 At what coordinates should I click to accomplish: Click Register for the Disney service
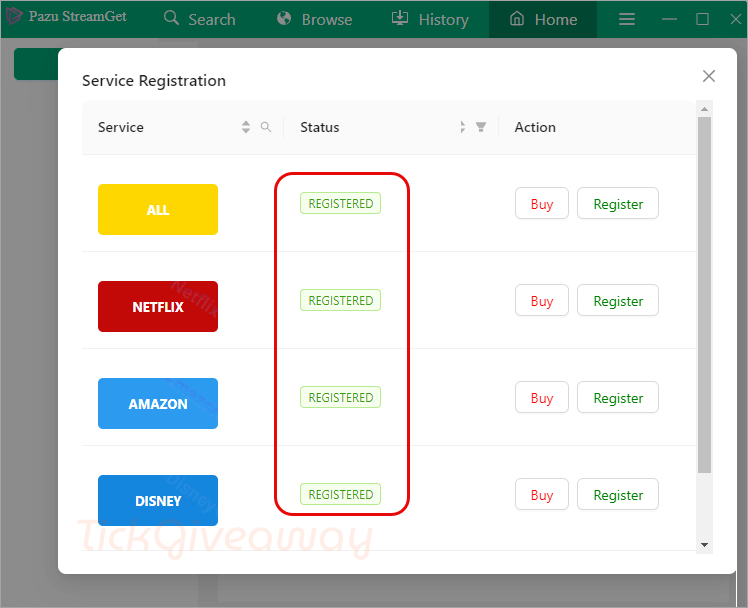click(618, 495)
